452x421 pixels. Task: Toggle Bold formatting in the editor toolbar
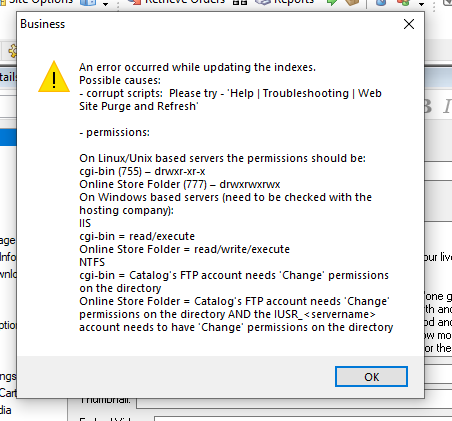(428, 106)
